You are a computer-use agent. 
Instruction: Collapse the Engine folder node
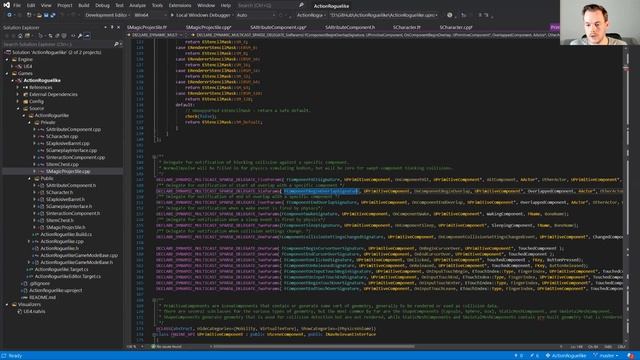7,59
